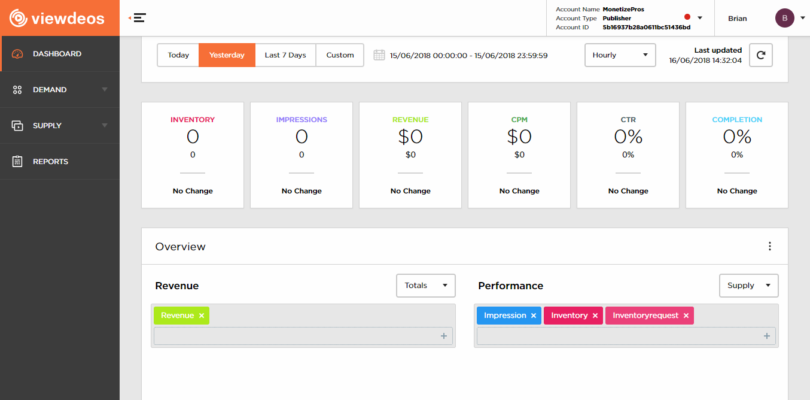
Task: Expand the Demand submenu arrow
Action: (105, 90)
